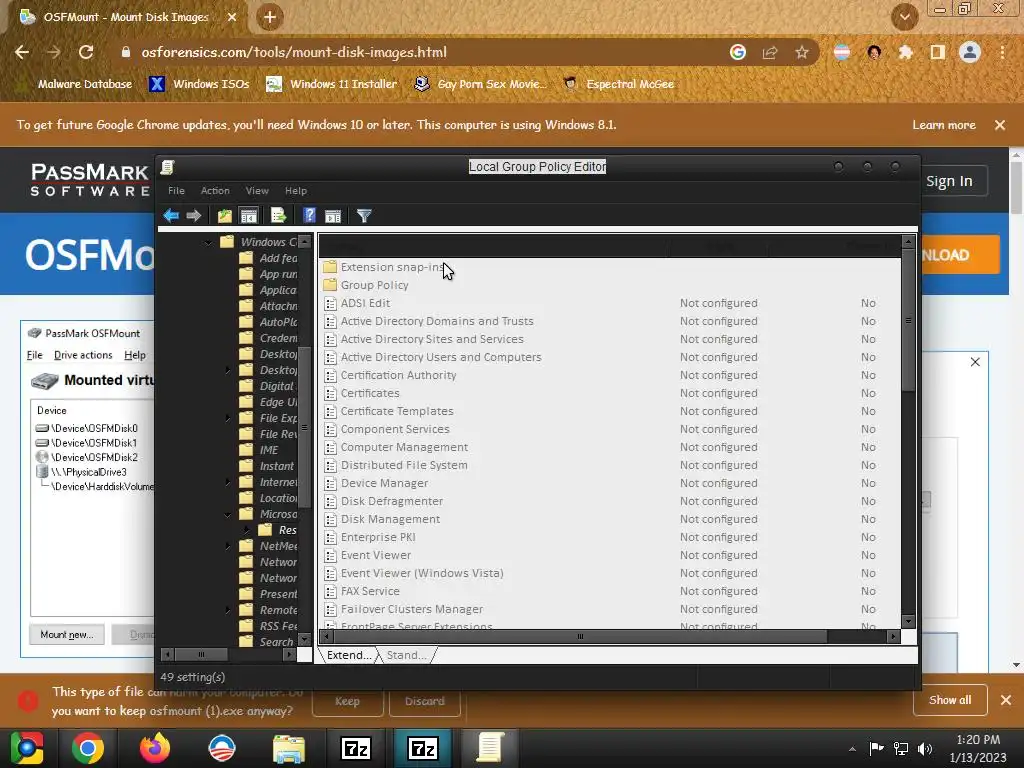Viewport: 1024px width, 768px height.
Task: Click the Show all downloads button
Action: tap(950, 700)
